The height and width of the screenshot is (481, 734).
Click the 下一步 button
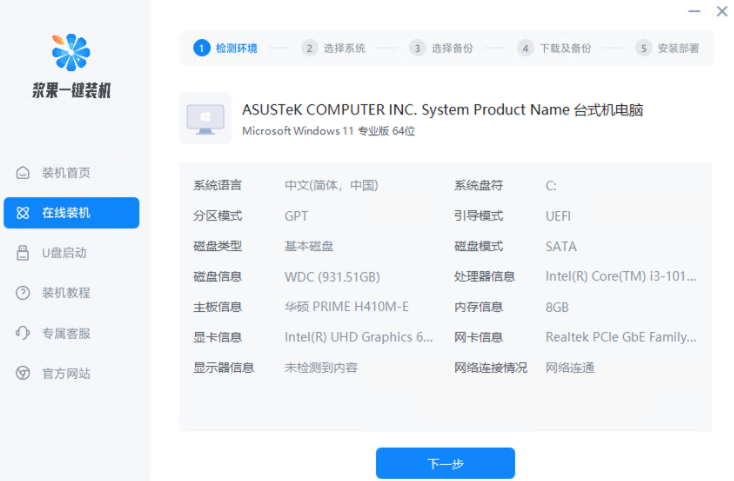(445, 463)
